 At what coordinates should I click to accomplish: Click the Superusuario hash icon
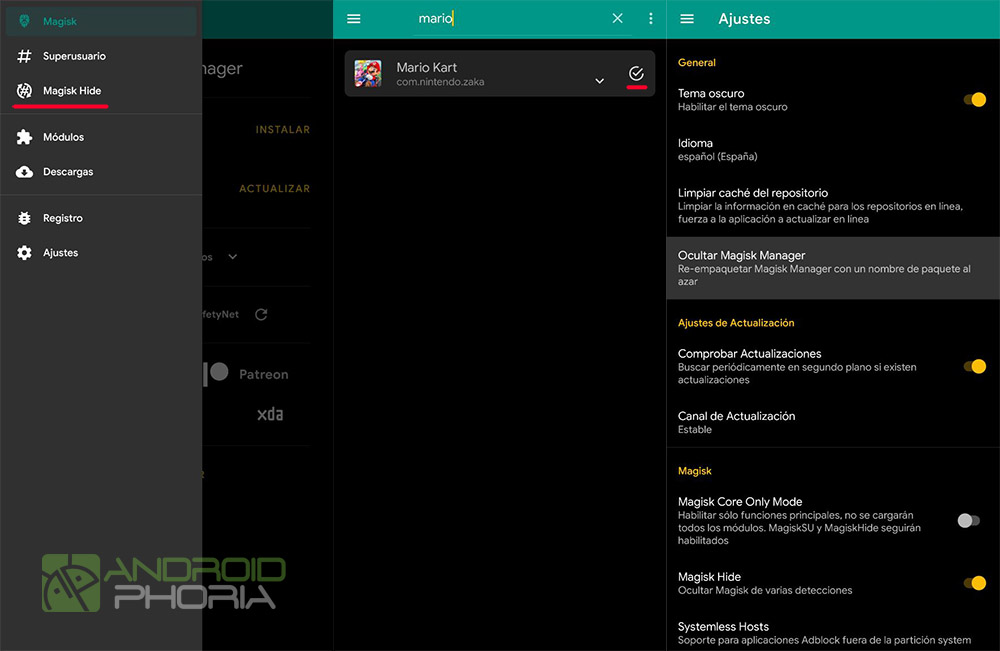24,56
